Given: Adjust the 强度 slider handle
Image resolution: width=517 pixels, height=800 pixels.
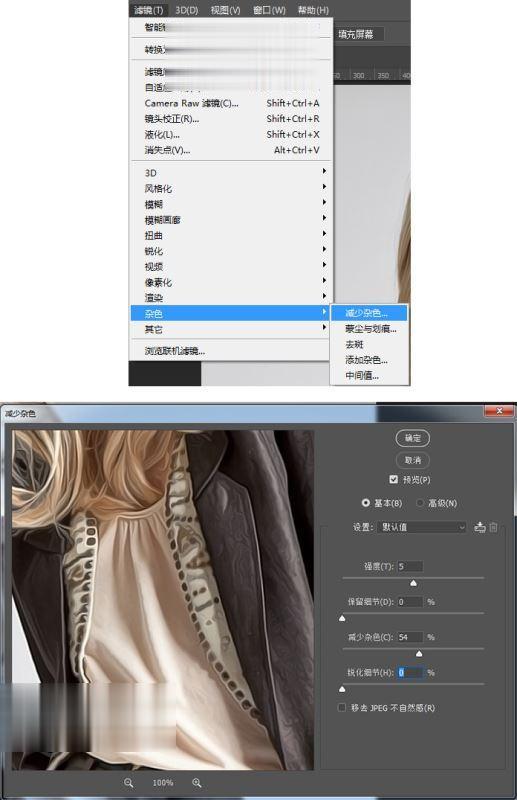Looking at the screenshot, I should (413, 583).
